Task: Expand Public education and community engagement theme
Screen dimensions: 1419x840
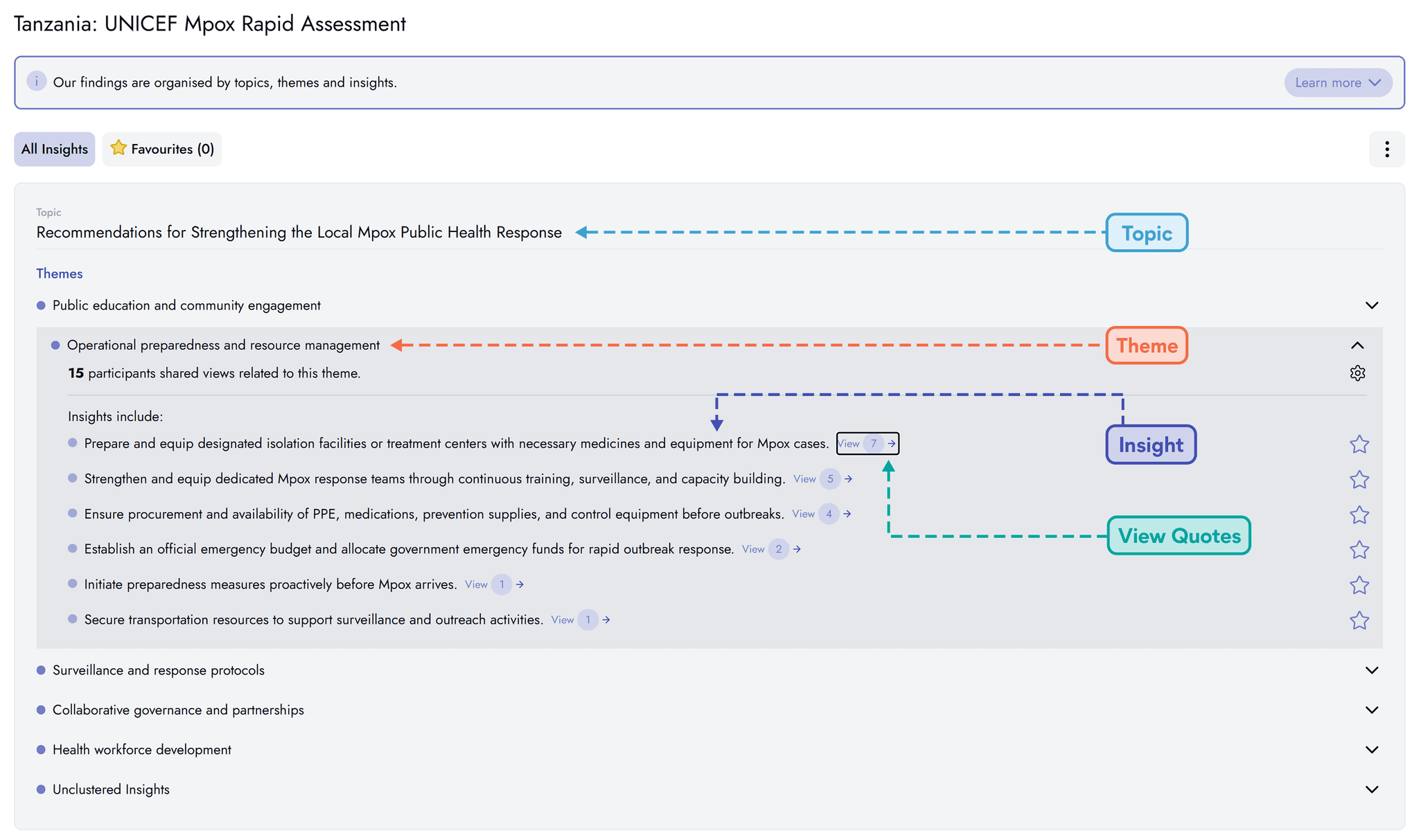Action: click(1371, 305)
